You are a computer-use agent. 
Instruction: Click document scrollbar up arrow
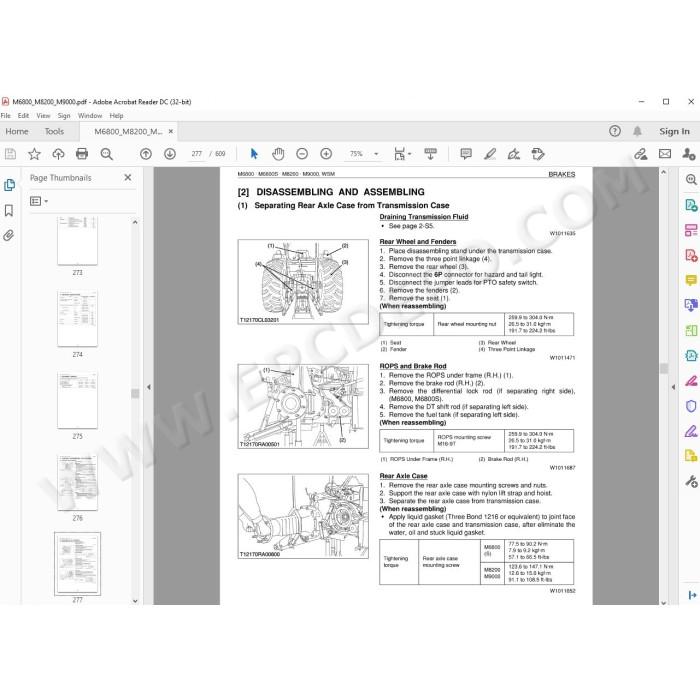click(664, 172)
